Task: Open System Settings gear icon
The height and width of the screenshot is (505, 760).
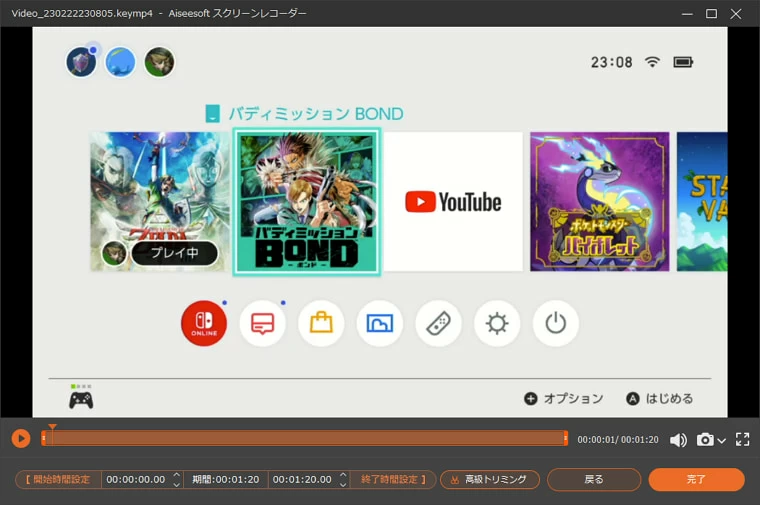Action: pyautogui.click(x=497, y=323)
